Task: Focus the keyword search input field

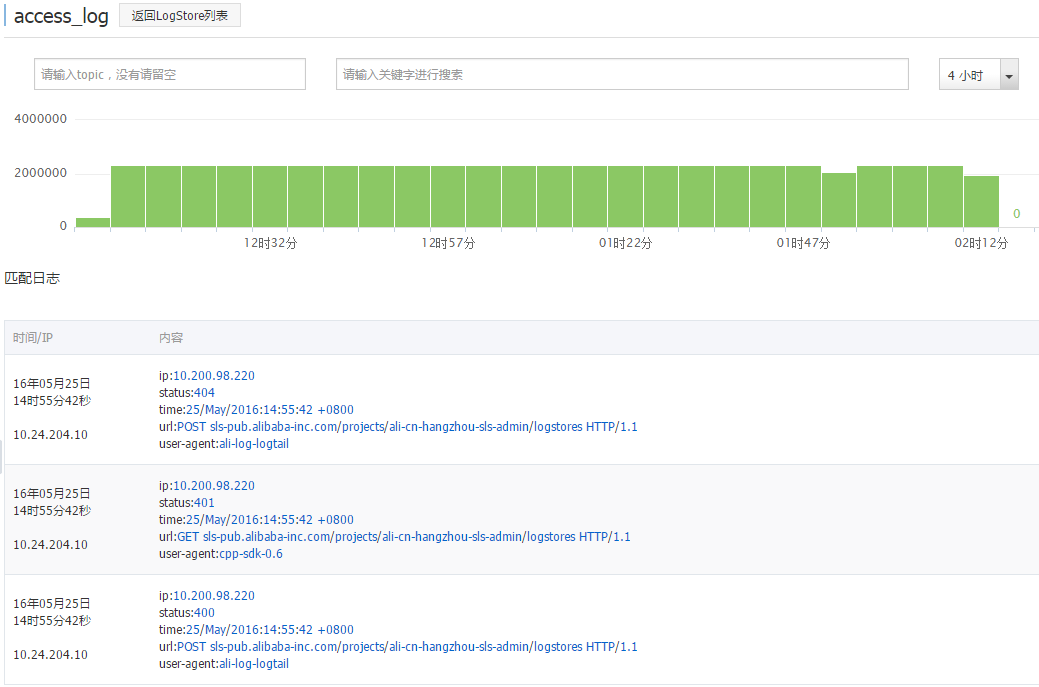Action: (622, 74)
